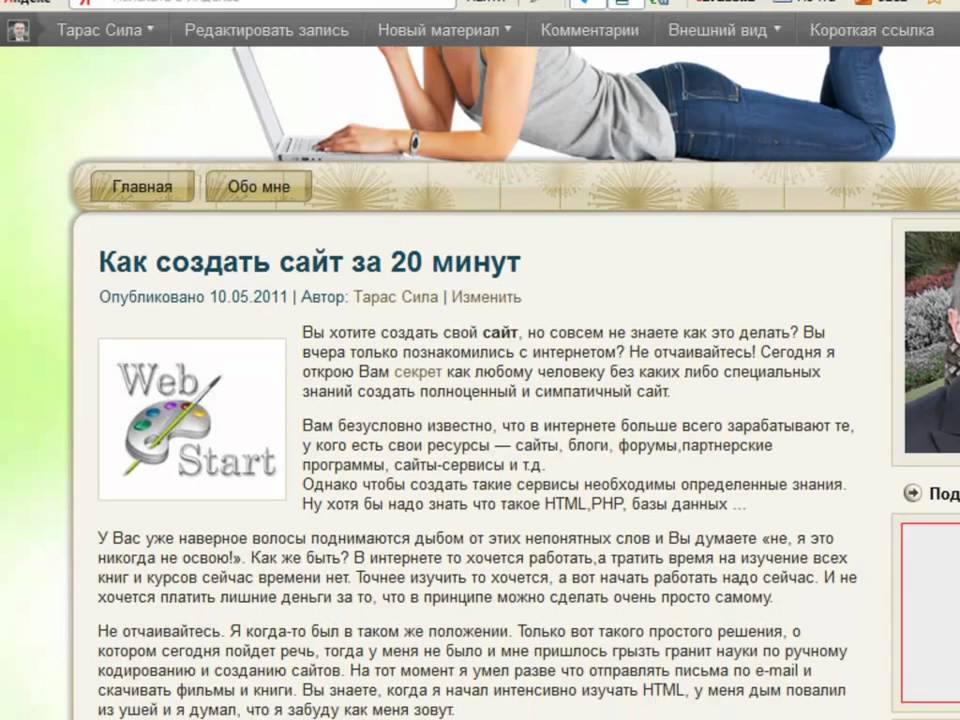This screenshot has height=720, width=960.
Task: Follow the секрет link in the article
Action: pos(418,372)
